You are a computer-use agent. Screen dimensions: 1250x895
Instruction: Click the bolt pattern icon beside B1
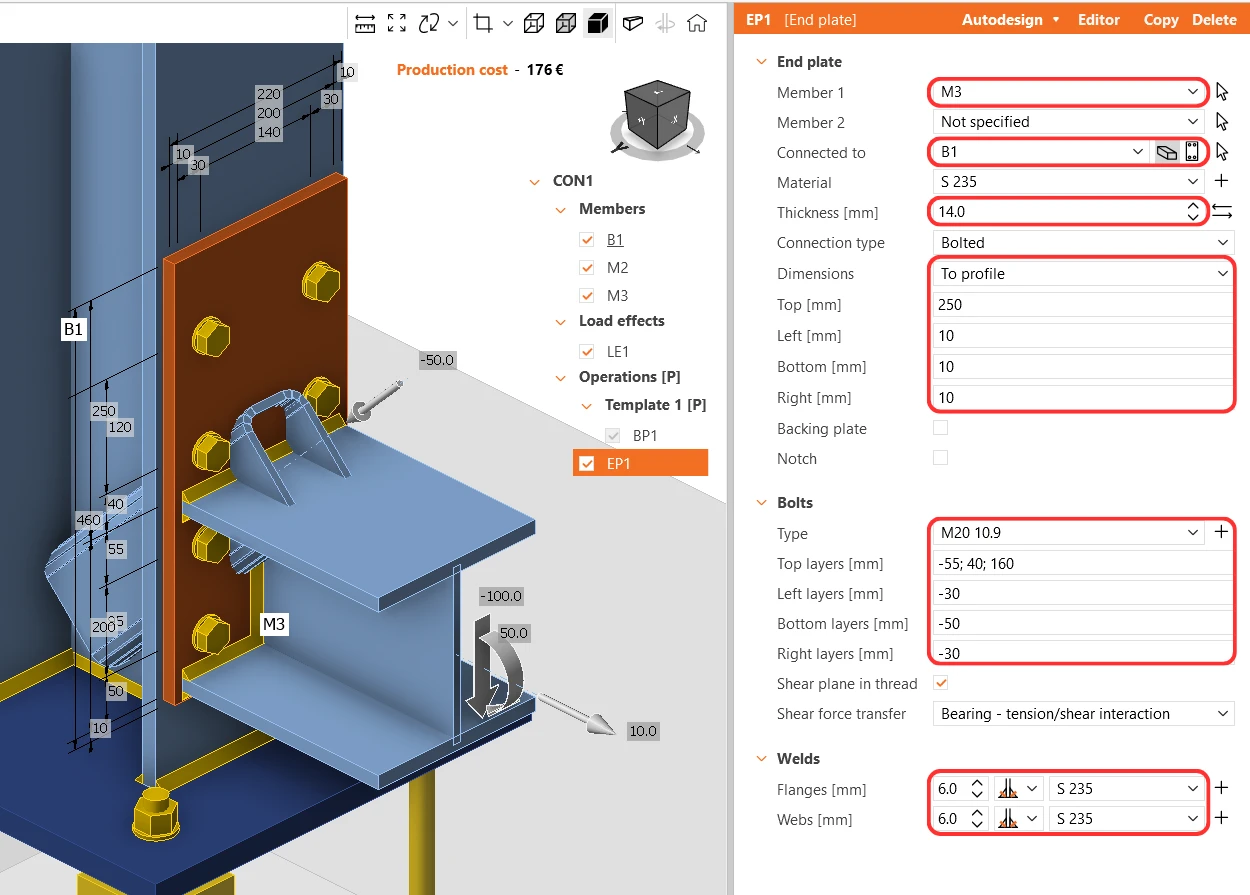[1191, 152]
